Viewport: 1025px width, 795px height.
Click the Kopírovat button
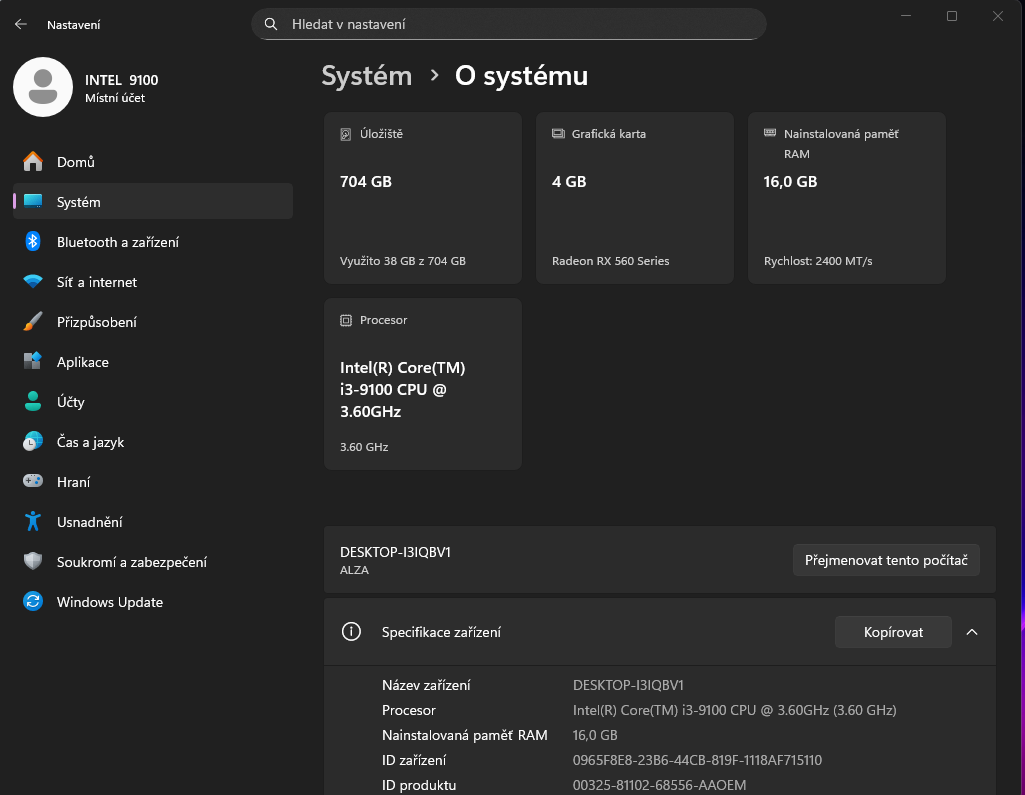[x=892, y=631]
